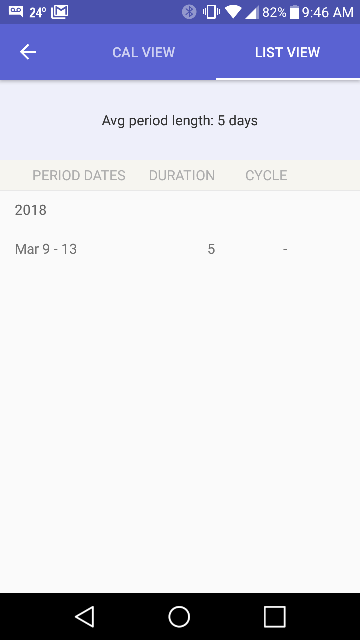Screen dimensions: 360x640
Task: Switch to the CAL VIEW tab
Action: (144, 52)
